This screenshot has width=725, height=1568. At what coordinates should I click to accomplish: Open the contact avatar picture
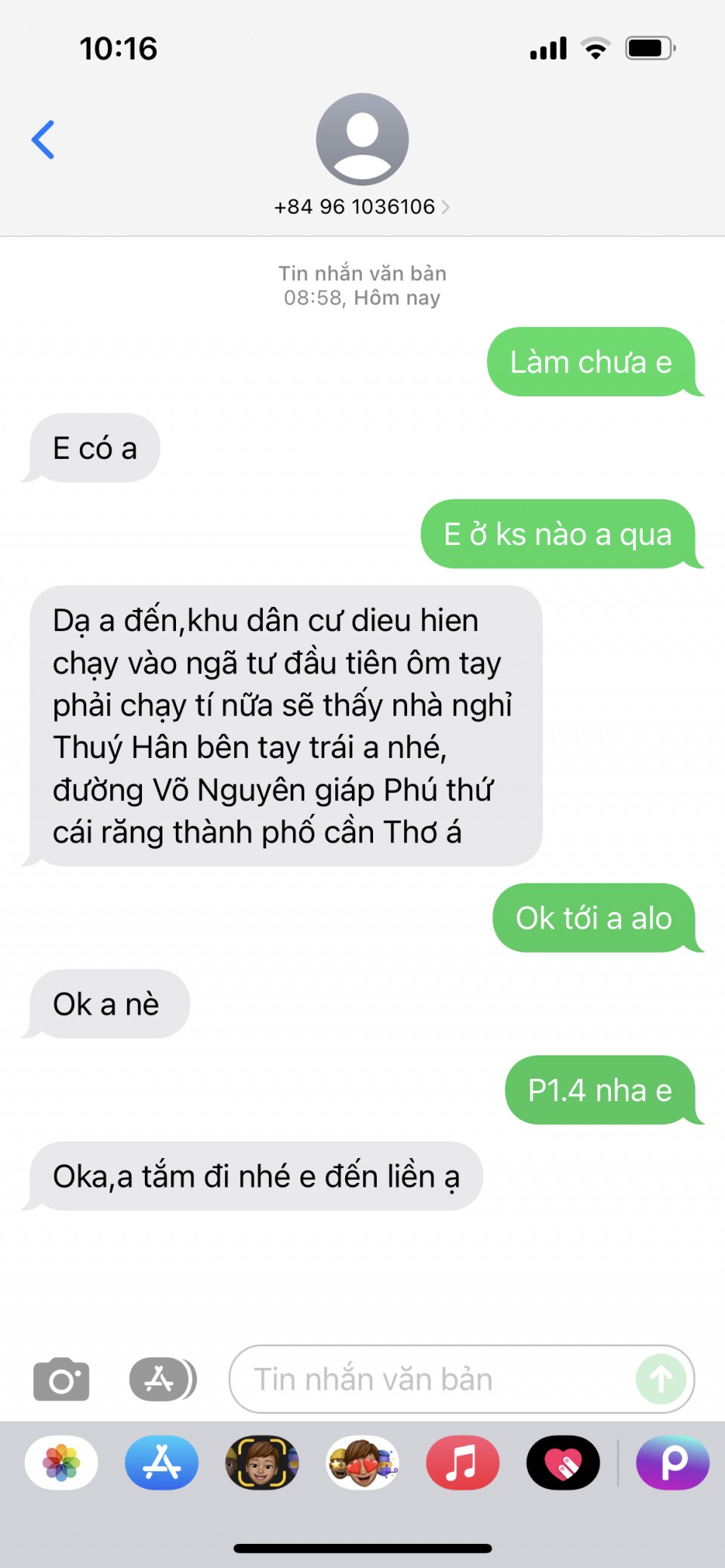(362, 139)
